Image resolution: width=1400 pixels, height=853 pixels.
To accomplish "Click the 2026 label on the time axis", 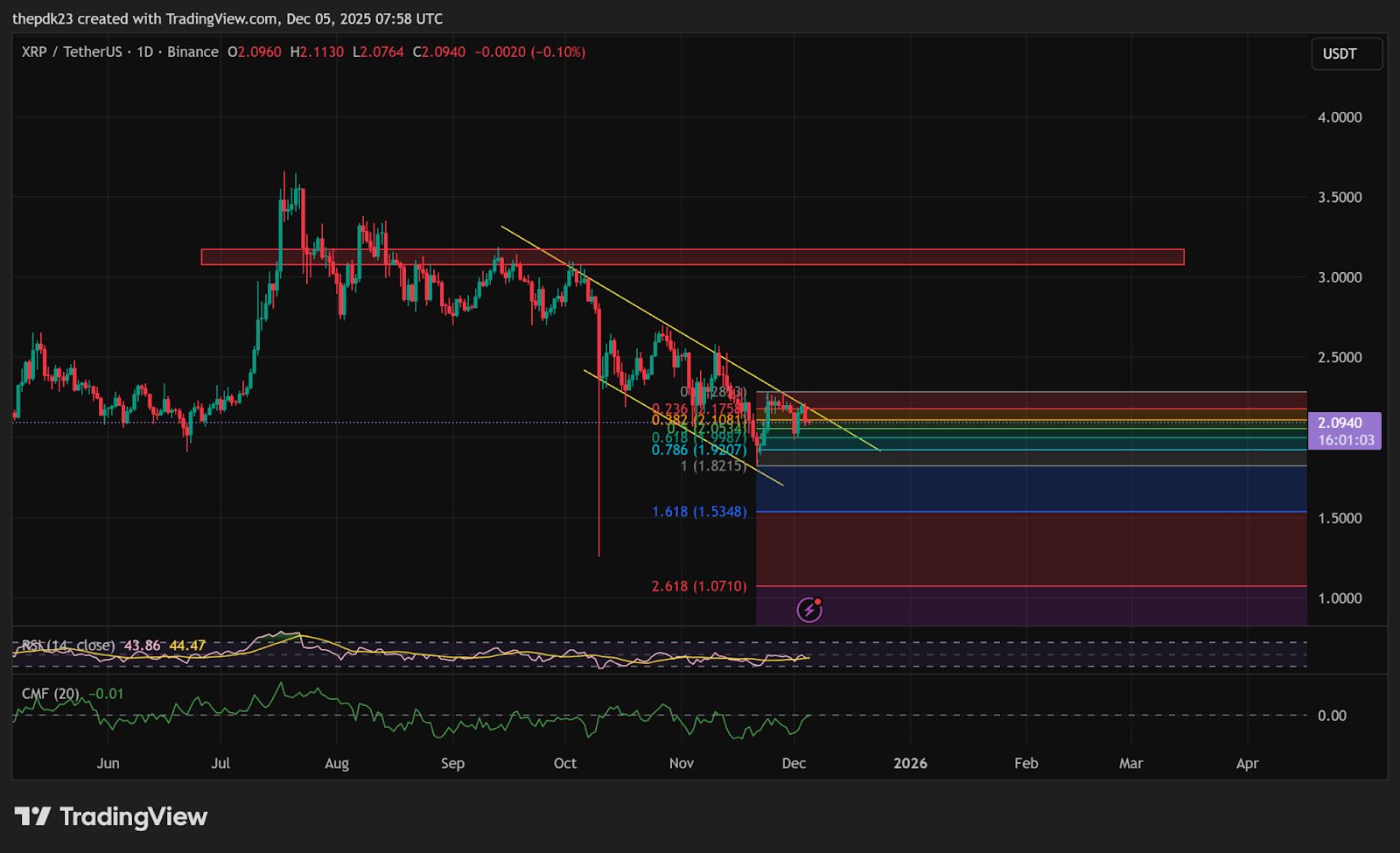I will pos(910,763).
